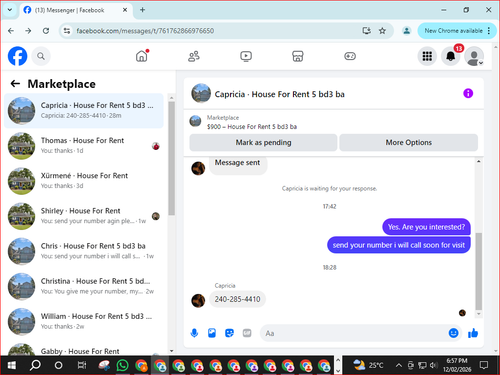Attach a file using the photo icon
The height and width of the screenshot is (375, 500).
[212, 333]
